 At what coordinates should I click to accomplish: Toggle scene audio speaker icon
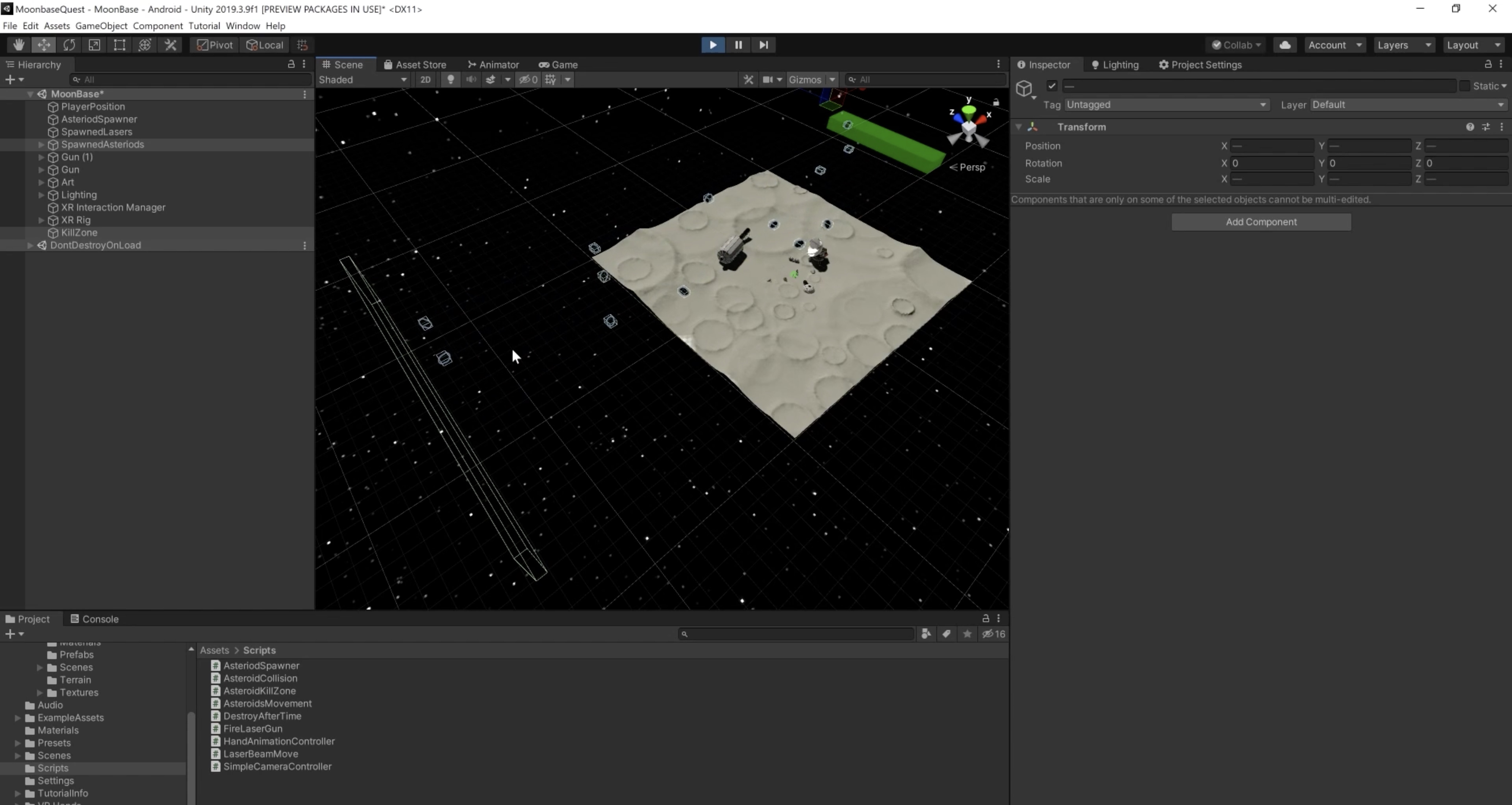pyautogui.click(x=471, y=79)
